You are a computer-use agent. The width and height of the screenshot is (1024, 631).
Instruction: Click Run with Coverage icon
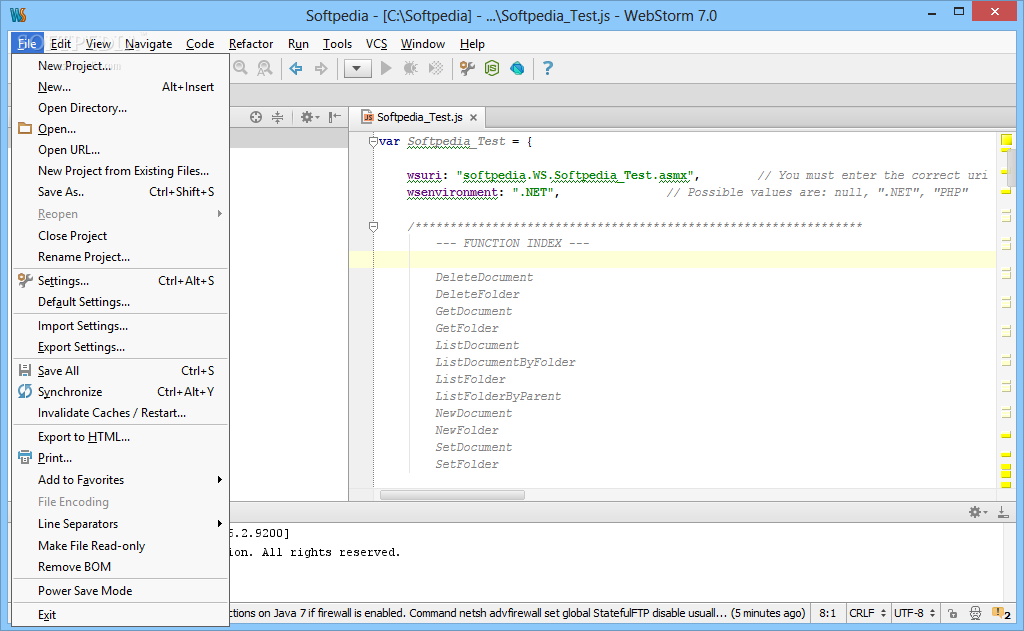click(x=436, y=68)
